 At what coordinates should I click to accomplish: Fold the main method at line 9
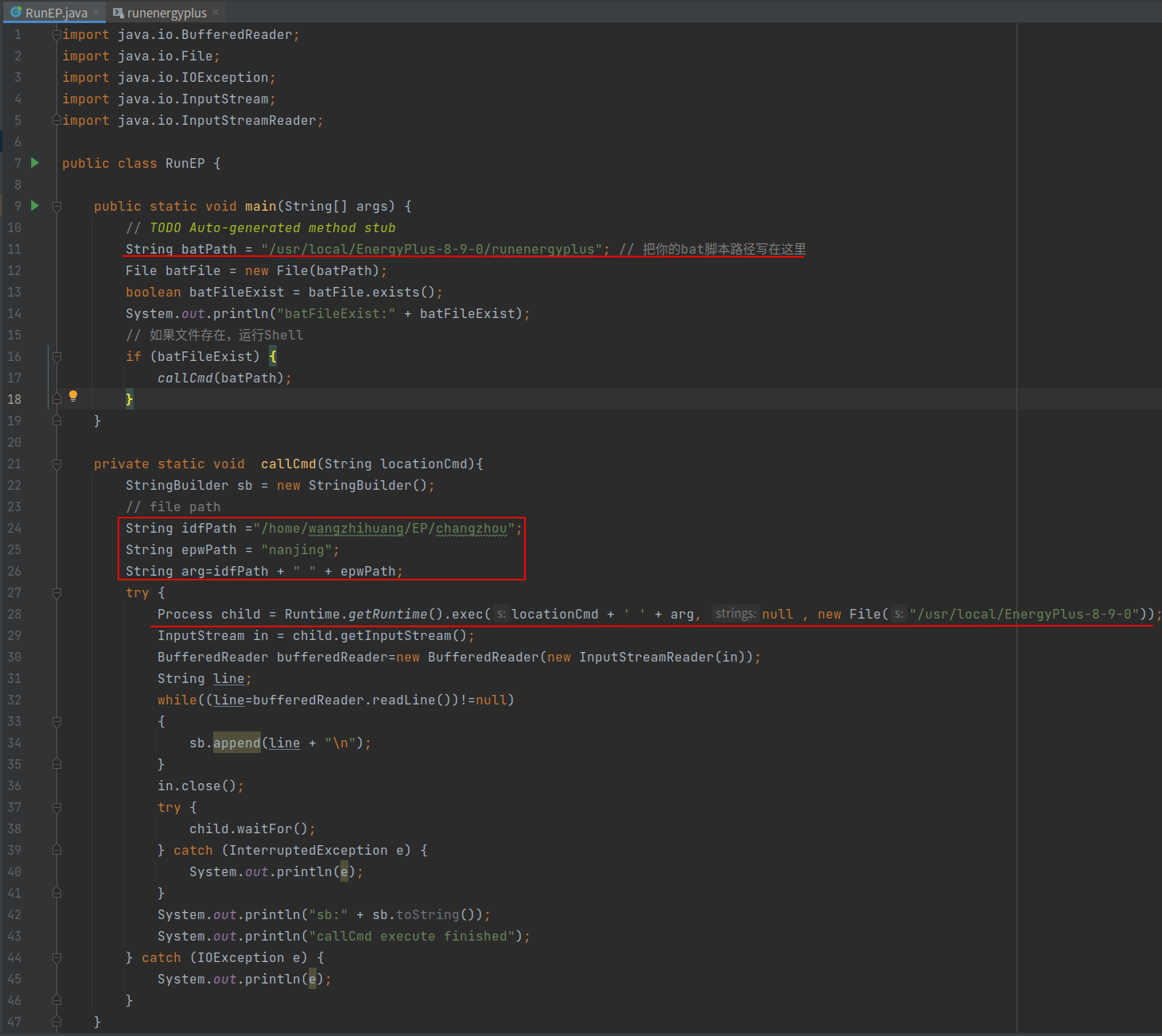tap(56, 206)
